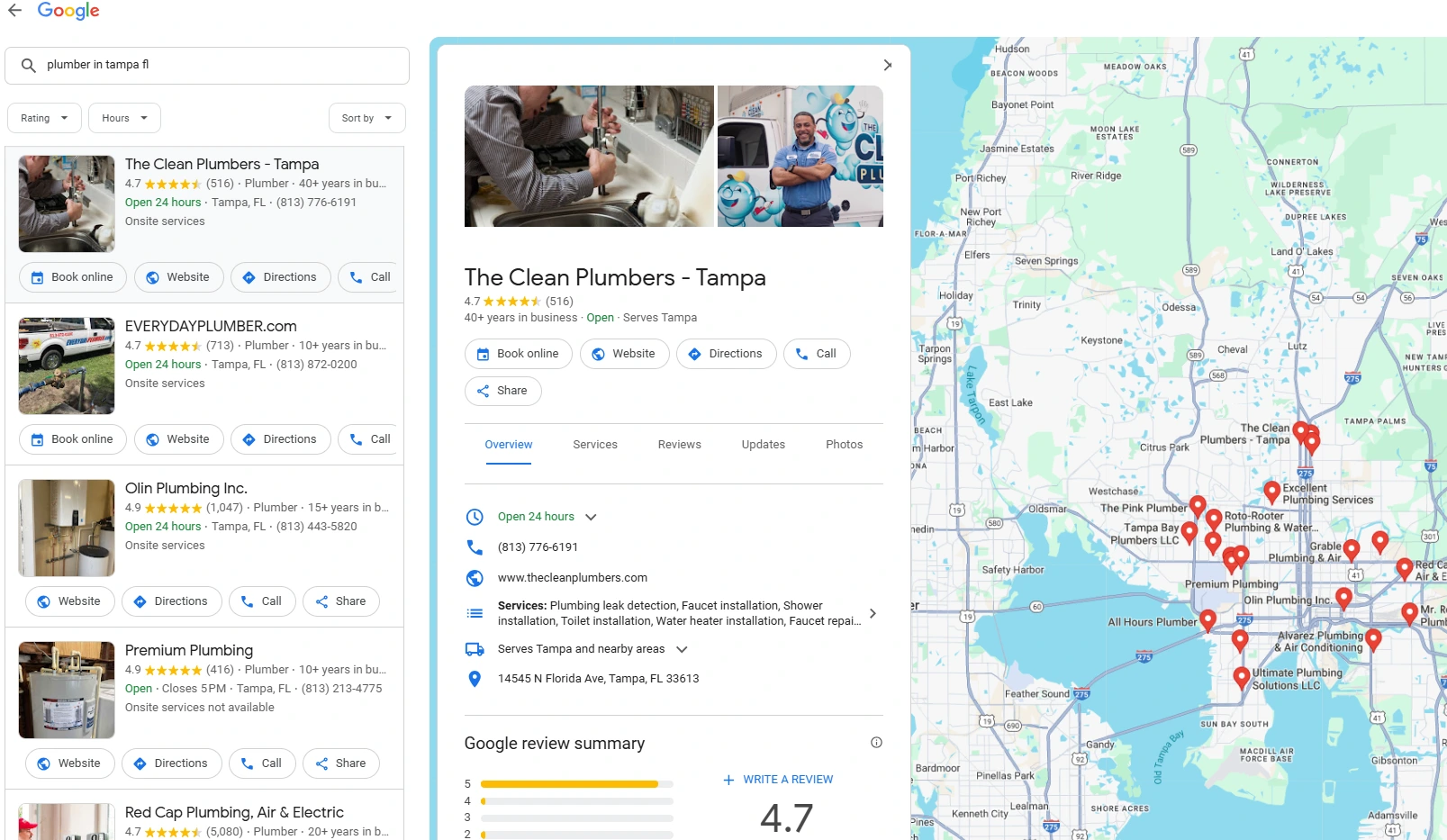Click Directions button in detail panel
The width and height of the screenshot is (1447, 840).
[726, 354]
